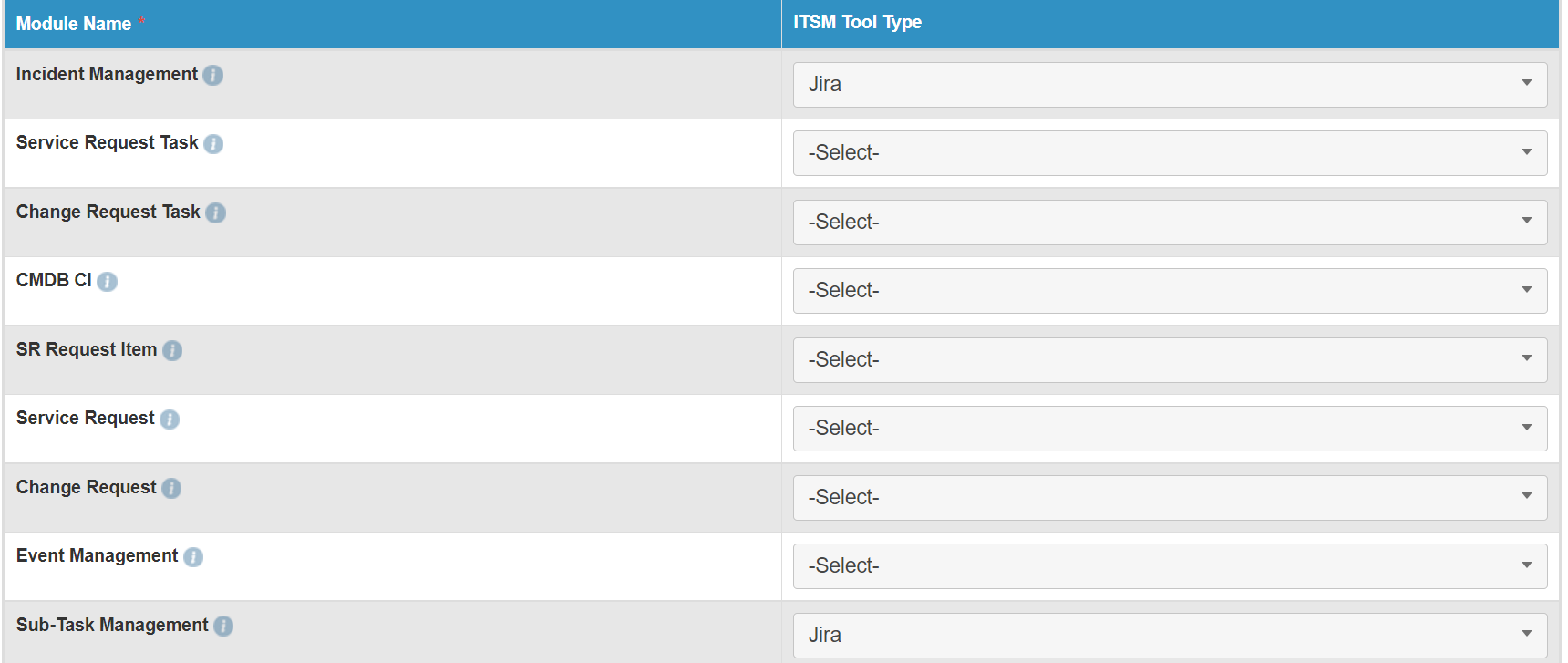
Task: Click info icon beside Service Request
Action: [x=170, y=419]
